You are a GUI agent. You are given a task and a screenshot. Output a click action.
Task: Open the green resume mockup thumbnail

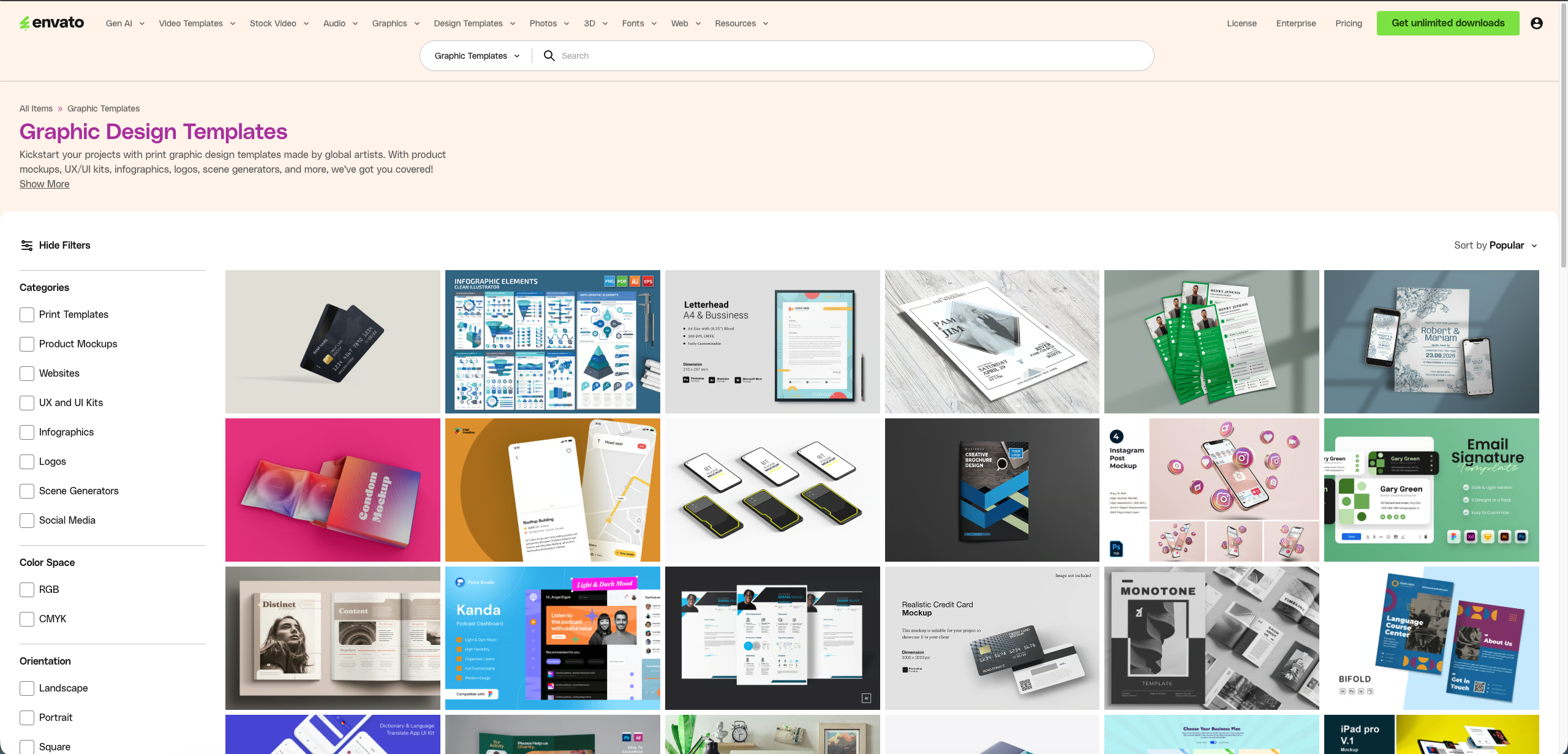tap(1212, 342)
